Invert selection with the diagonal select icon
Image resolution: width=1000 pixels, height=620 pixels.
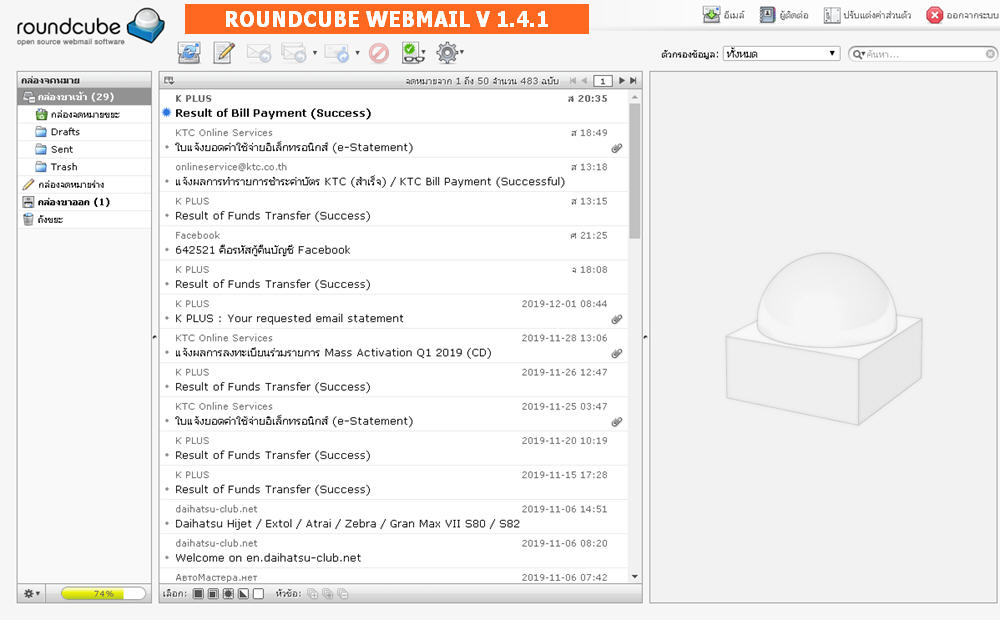244,594
